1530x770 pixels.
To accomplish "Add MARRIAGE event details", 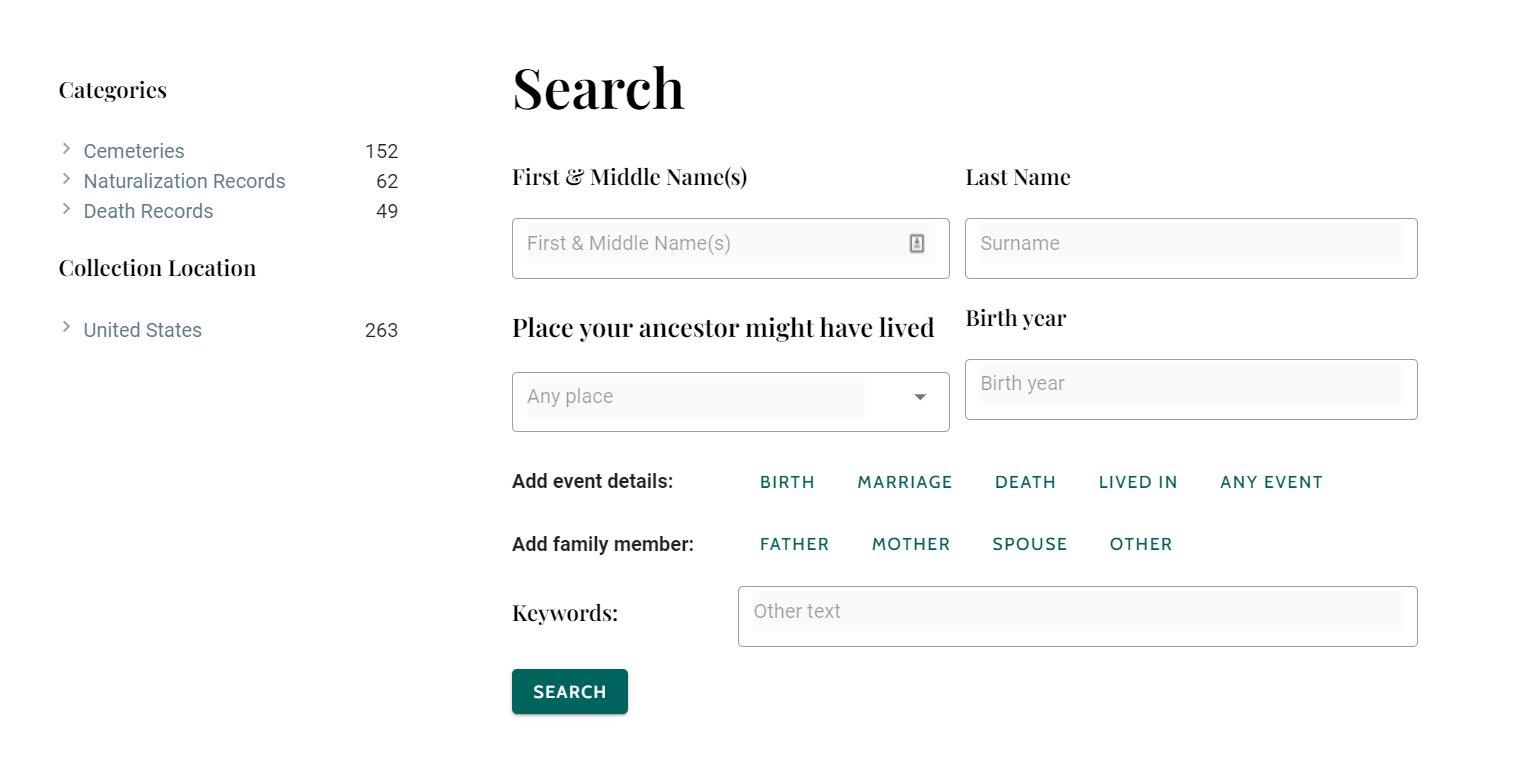I will coord(905,482).
